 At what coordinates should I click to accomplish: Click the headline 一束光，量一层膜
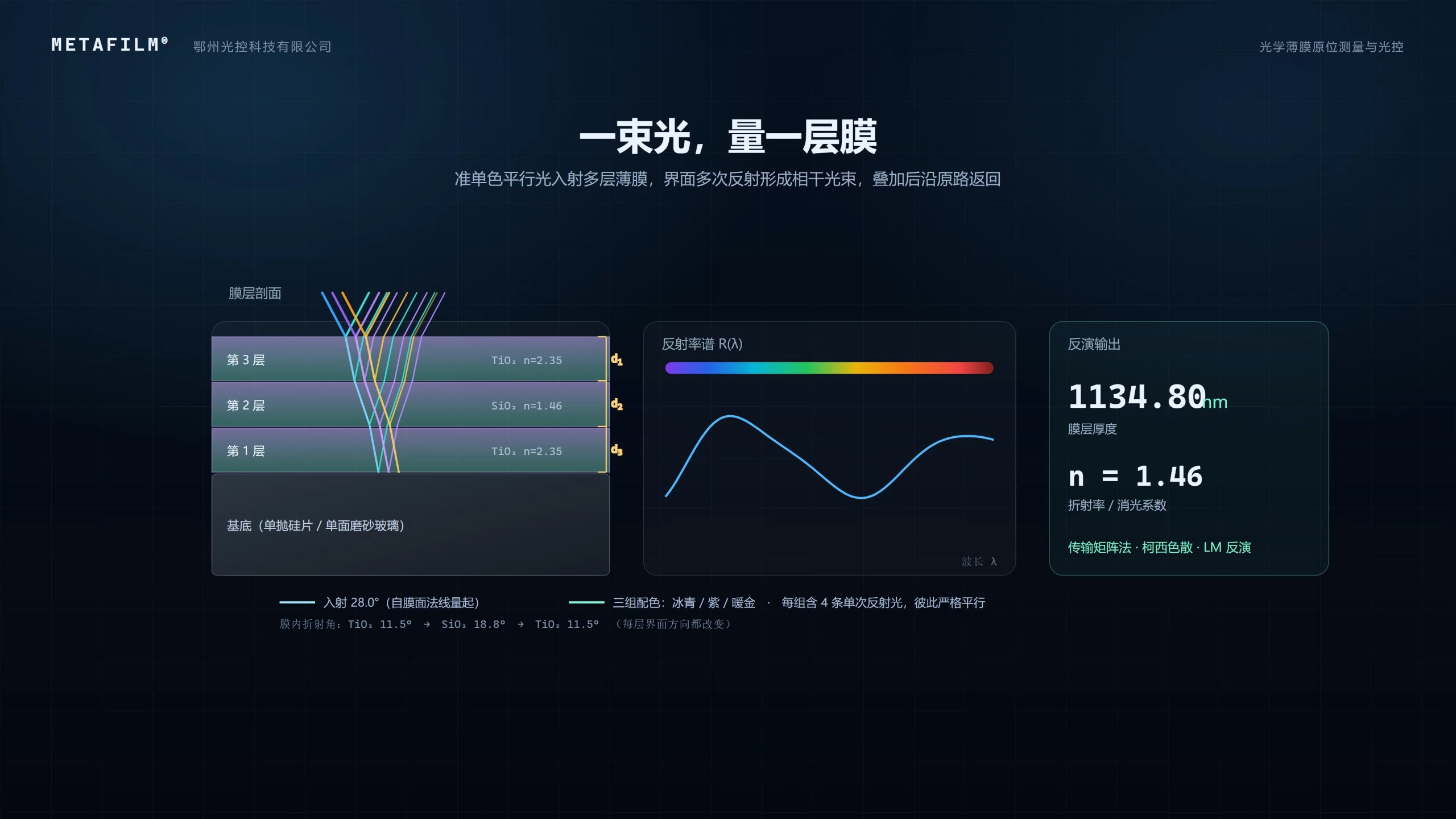[728, 137]
